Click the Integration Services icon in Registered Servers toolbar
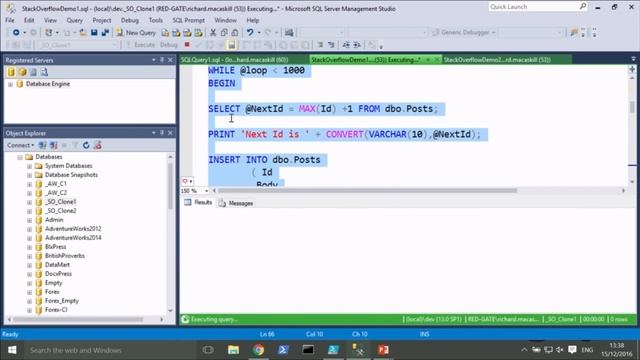This screenshot has height=360, width=640. [x=44, y=72]
